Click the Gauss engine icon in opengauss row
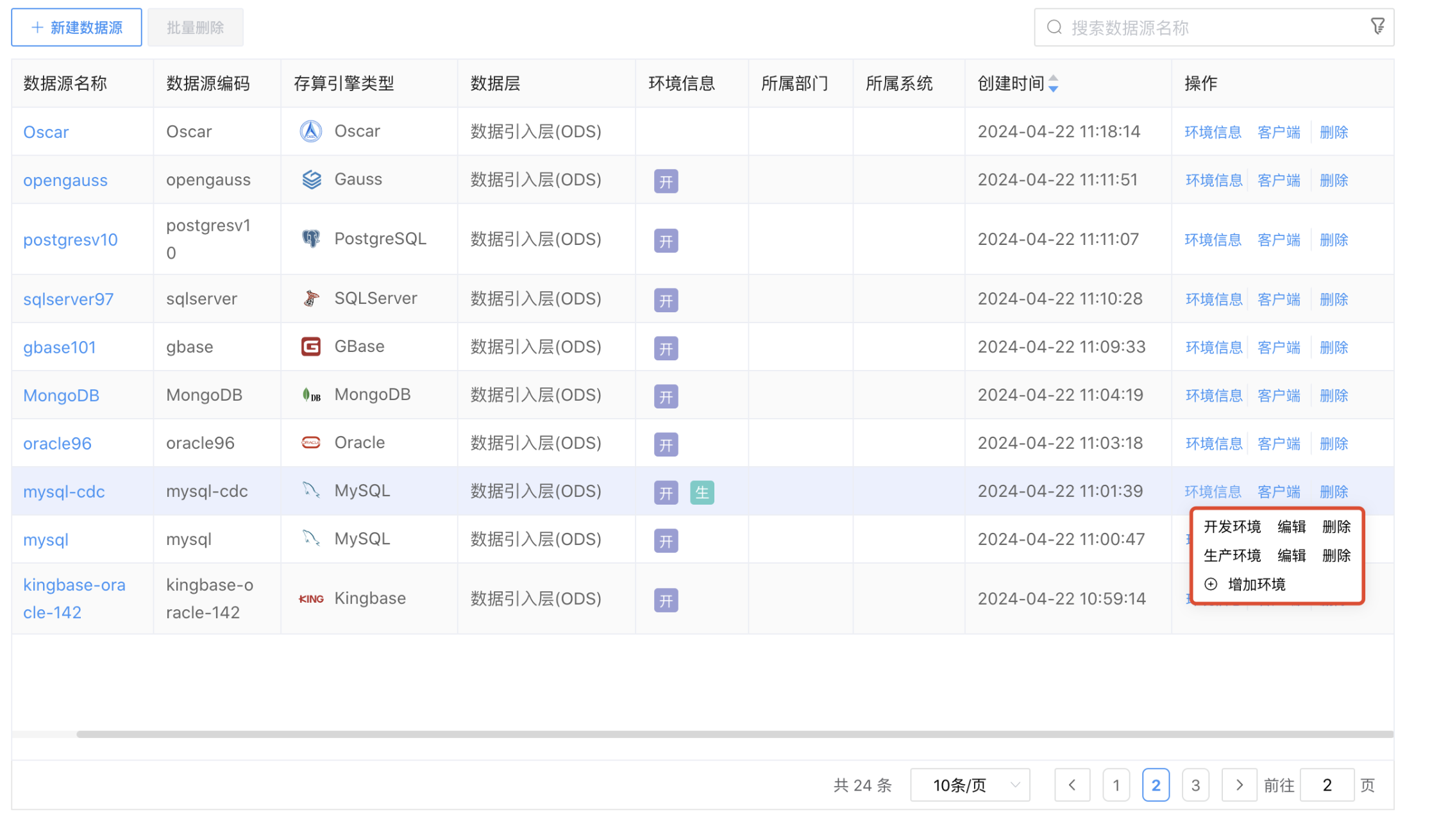 click(310, 180)
